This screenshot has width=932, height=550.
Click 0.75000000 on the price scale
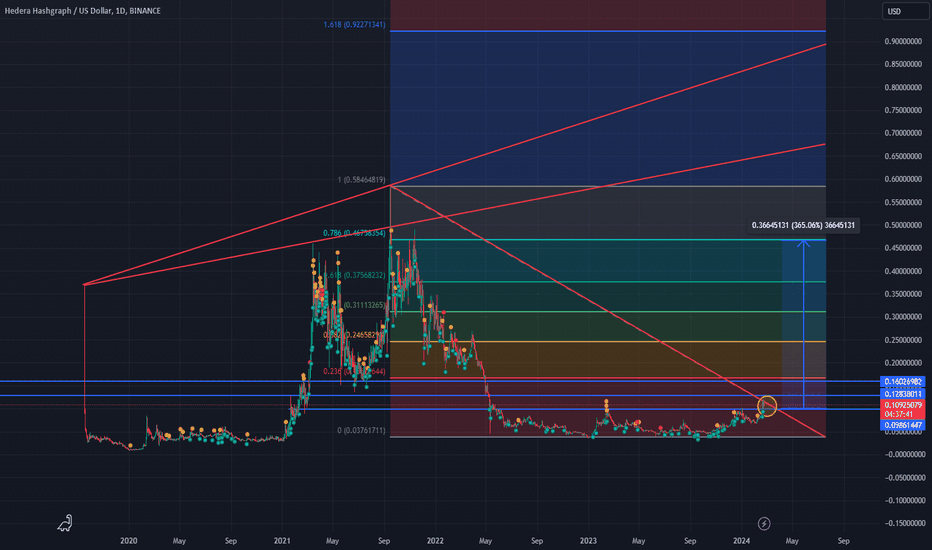[x=903, y=111]
